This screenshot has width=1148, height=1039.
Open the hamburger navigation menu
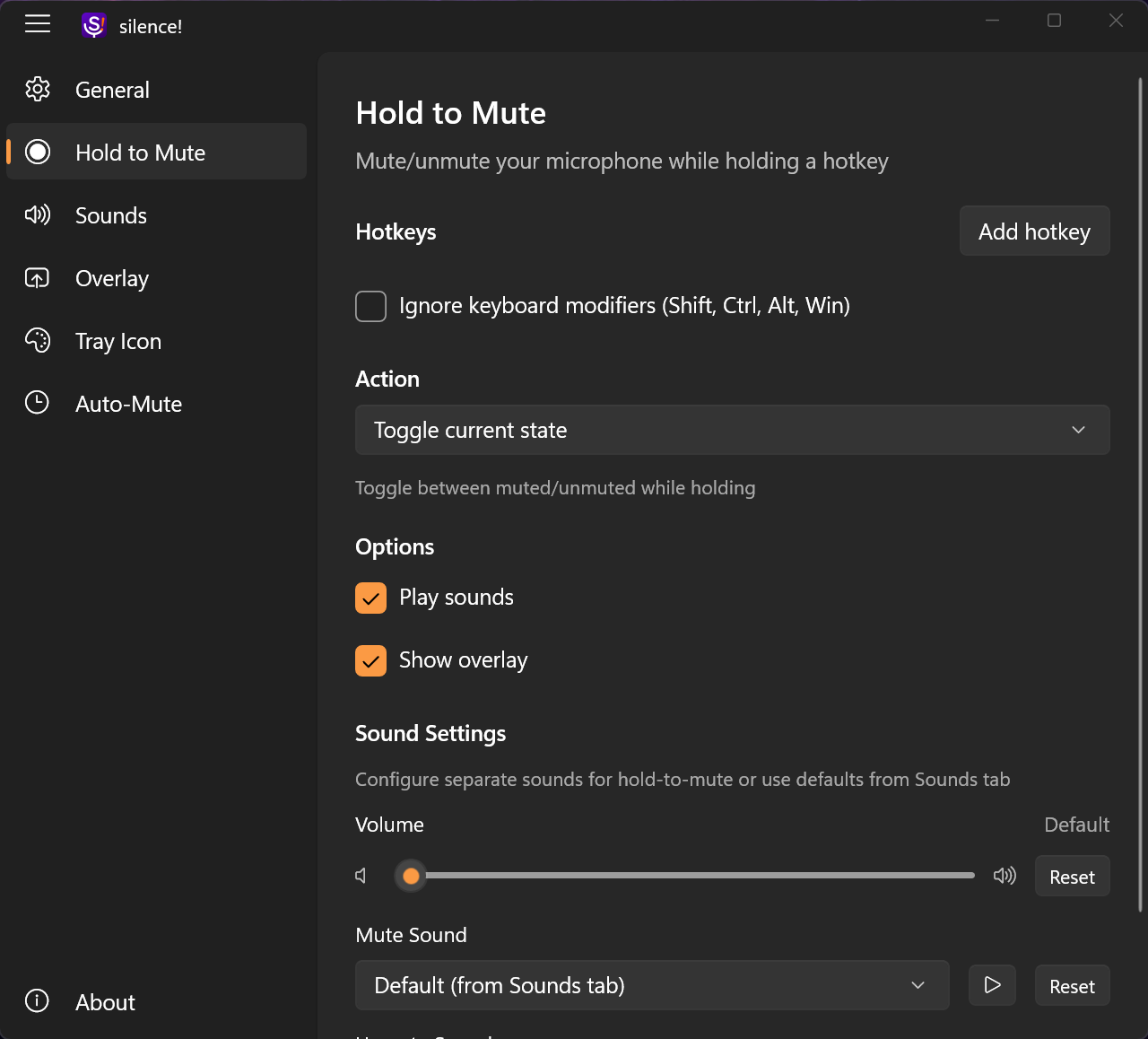coord(38,24)
